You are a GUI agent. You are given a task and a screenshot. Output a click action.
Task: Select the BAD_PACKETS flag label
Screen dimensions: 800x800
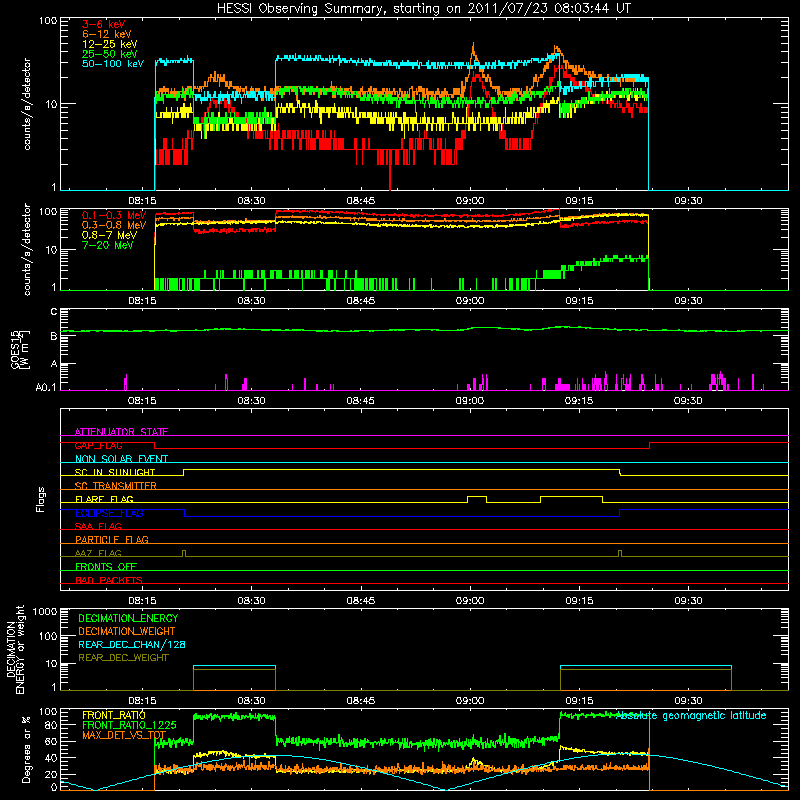tap(109, 580)
